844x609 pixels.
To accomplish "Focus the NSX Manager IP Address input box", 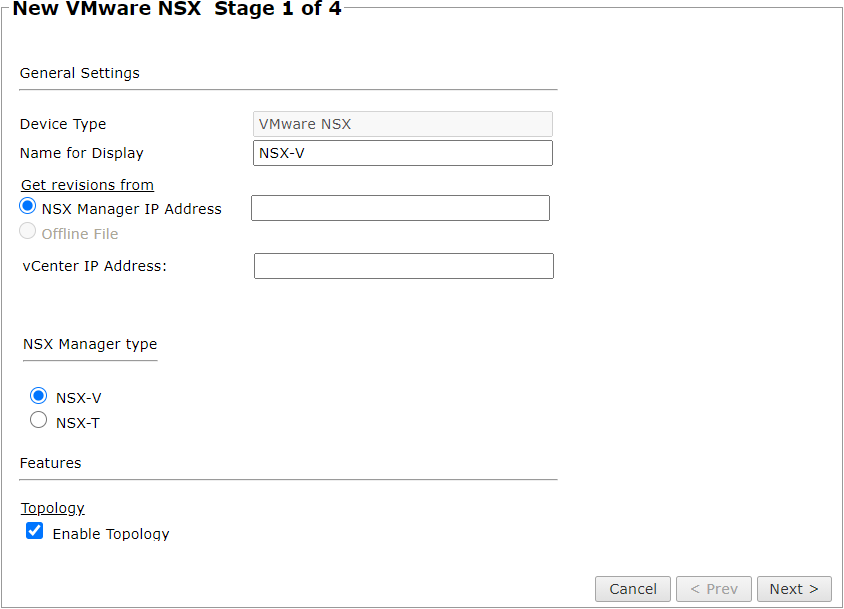I will coord(400,208).
